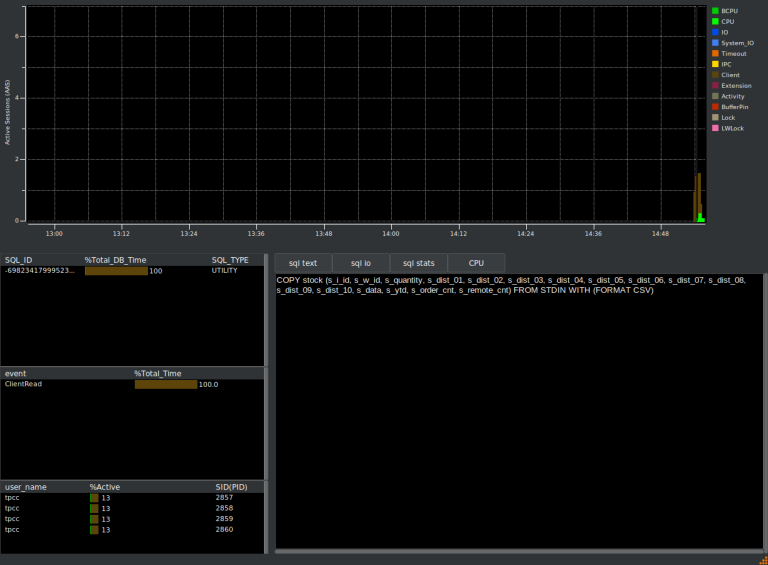Select the tpcc session with PID 2857
Image resolution: width=768 pixels, height=565 pixels.
pyautogui.click(x=130, y=497)
